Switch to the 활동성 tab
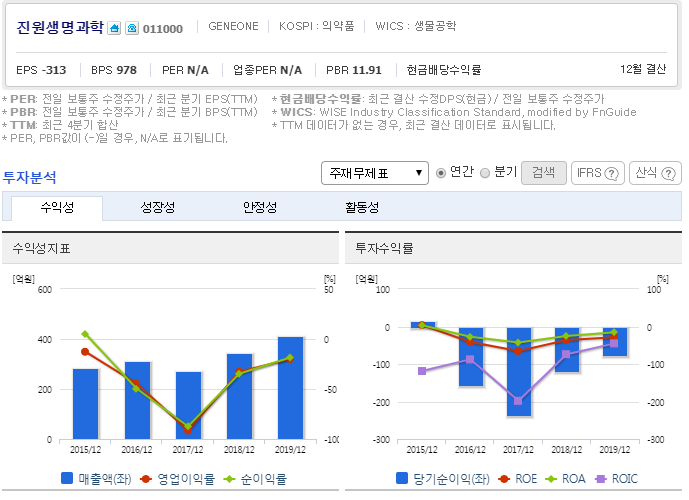Viewport: 689px width, 500px height. (x=362, y=207)
